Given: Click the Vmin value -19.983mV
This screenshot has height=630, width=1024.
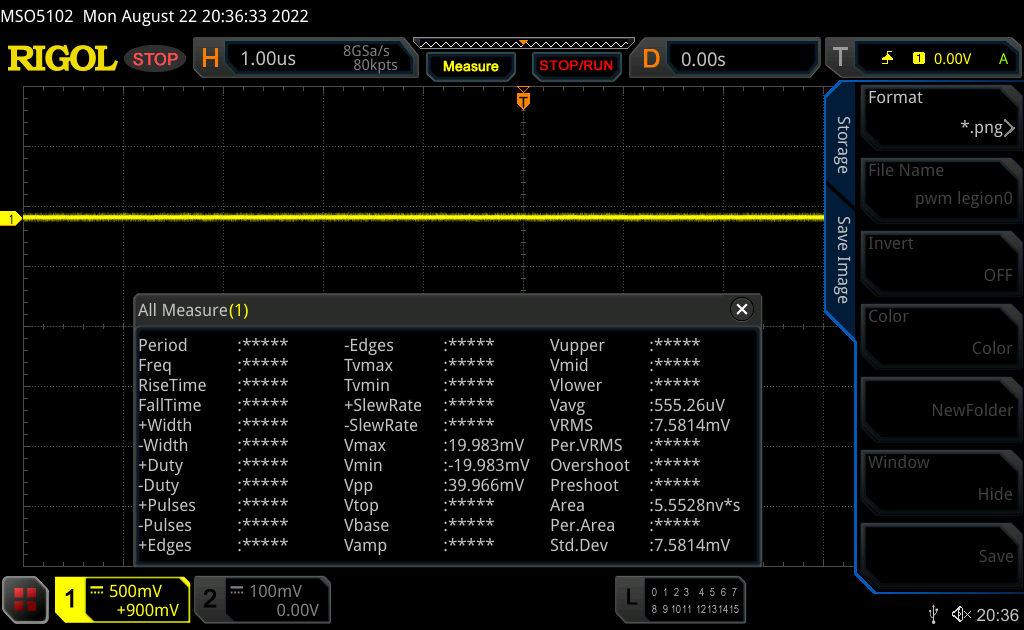Looking at the screenshot, I should pos(487,465).
